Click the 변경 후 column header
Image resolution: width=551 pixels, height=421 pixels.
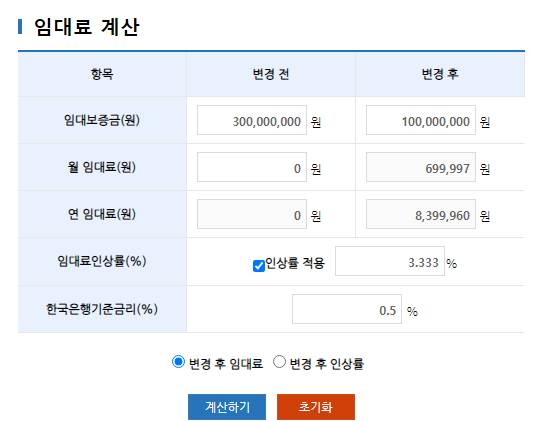(x=440, y=74)
